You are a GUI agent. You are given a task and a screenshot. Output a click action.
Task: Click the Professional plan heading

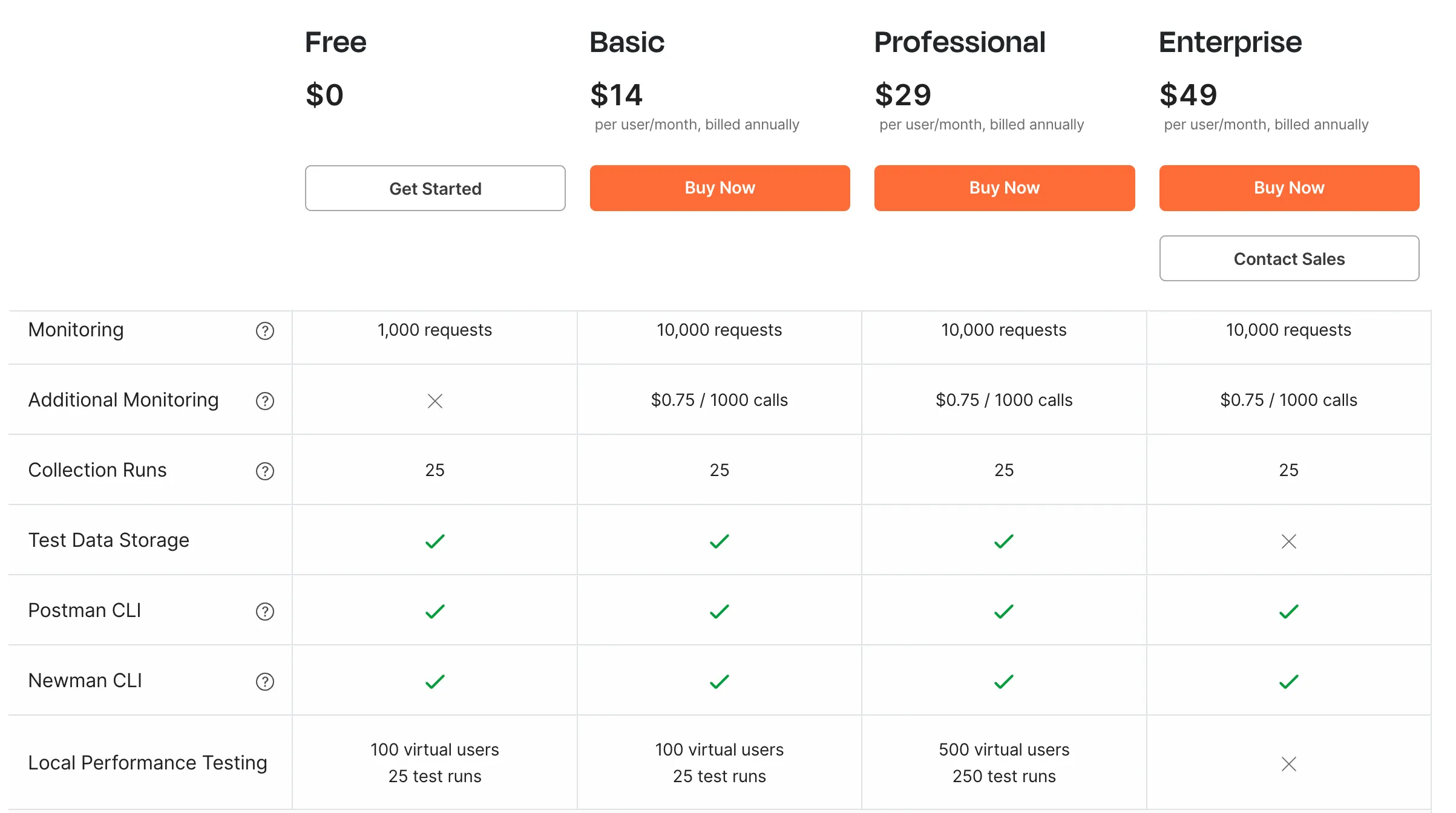click(960, 42)
